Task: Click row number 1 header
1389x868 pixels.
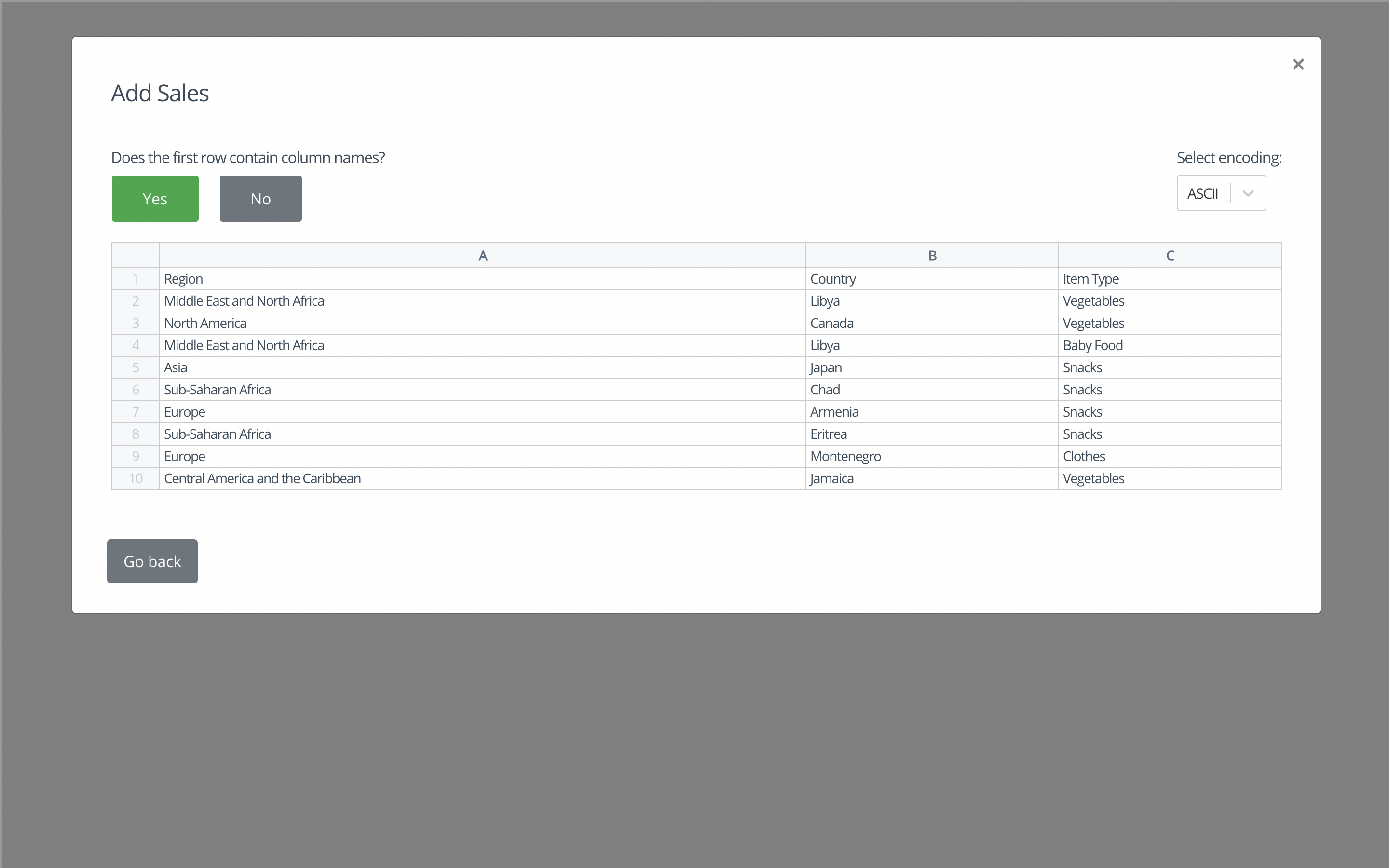Action: click(x=136, y=279)
